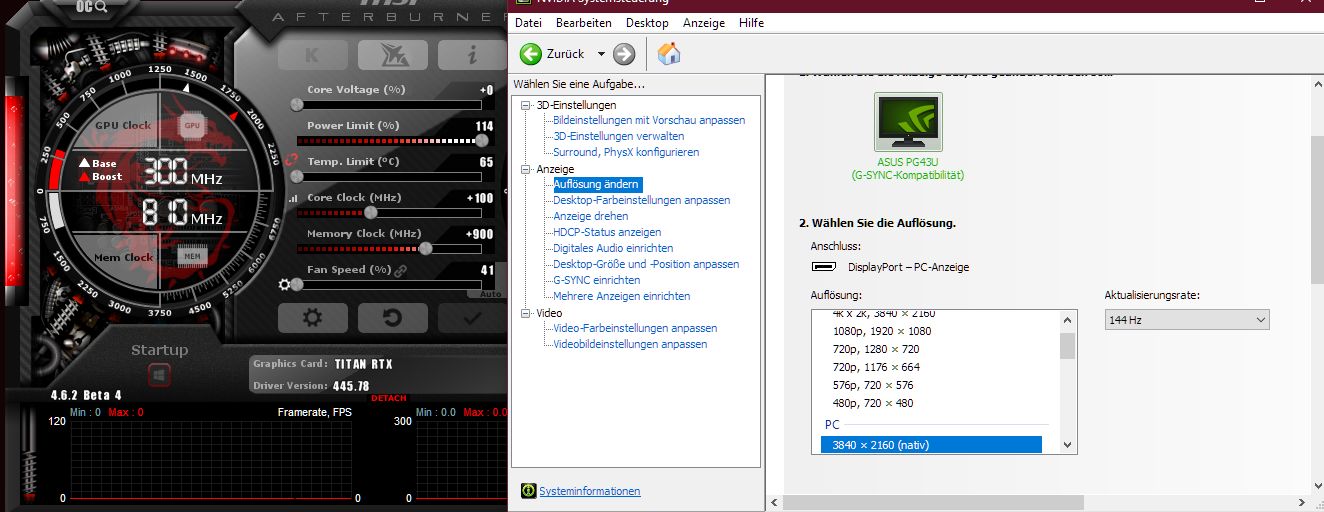Toggle power and temp limit link icon

(x=292, y=158)
